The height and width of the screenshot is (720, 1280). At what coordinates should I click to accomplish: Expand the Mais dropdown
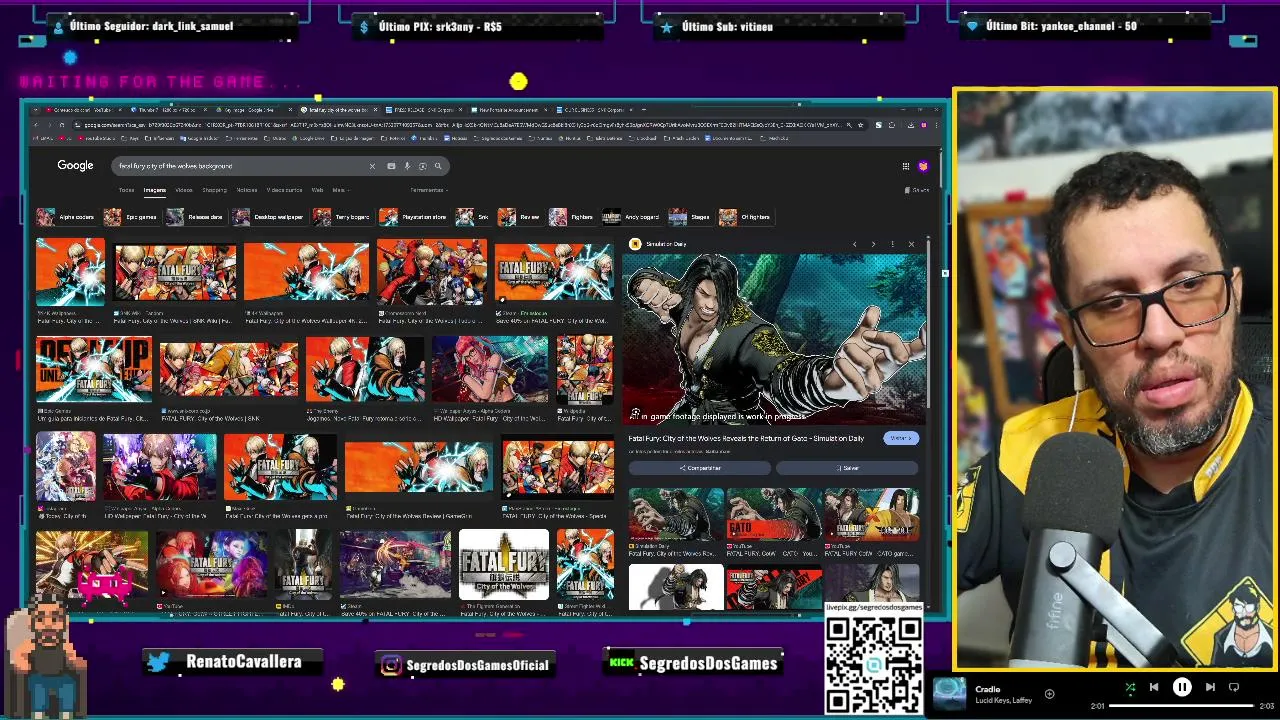tap(339, 190)
